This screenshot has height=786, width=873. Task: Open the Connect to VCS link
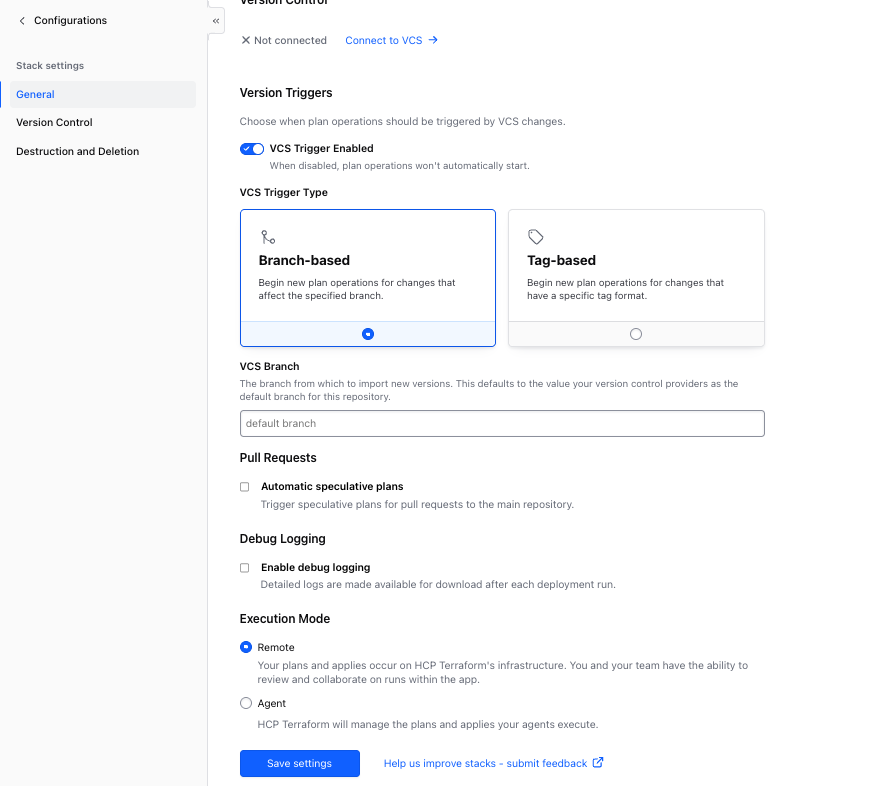(x=384, y=41)
